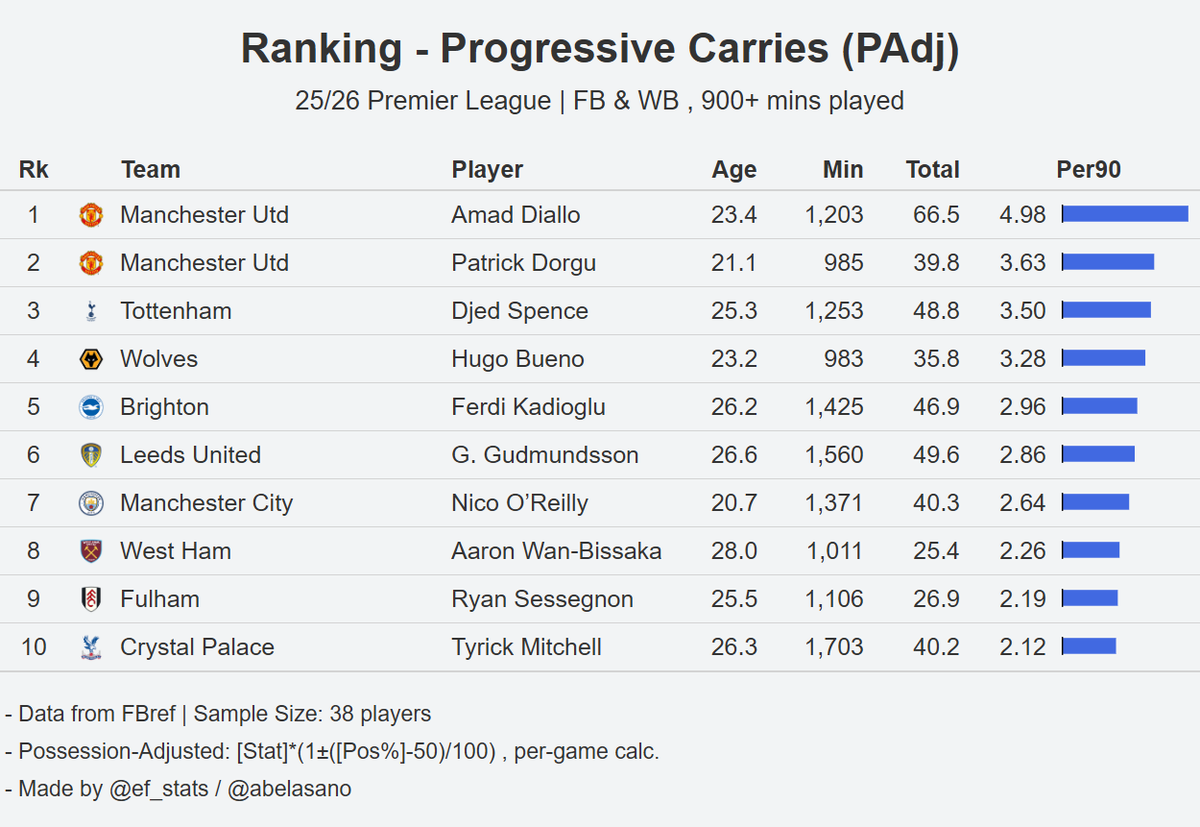Select the Manchester City crest icon

(x=91, y=503)
